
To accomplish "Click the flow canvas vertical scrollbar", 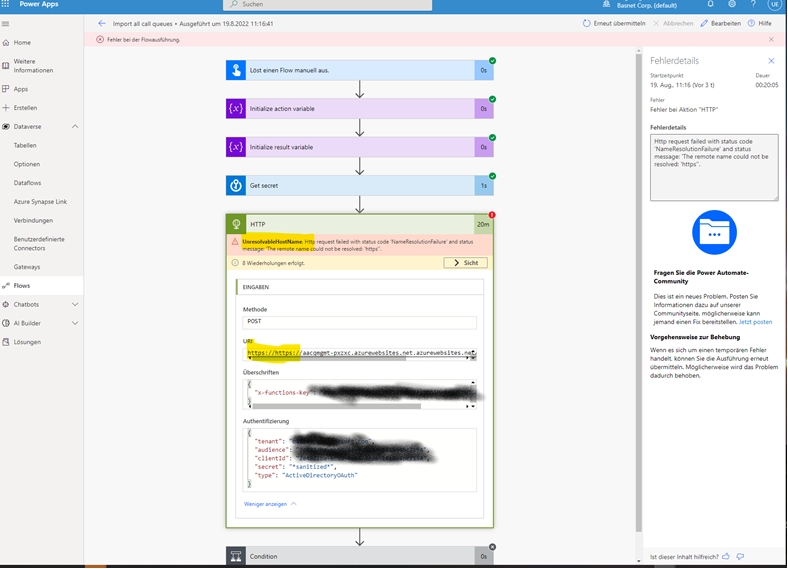I will click(x=639, y=292).
